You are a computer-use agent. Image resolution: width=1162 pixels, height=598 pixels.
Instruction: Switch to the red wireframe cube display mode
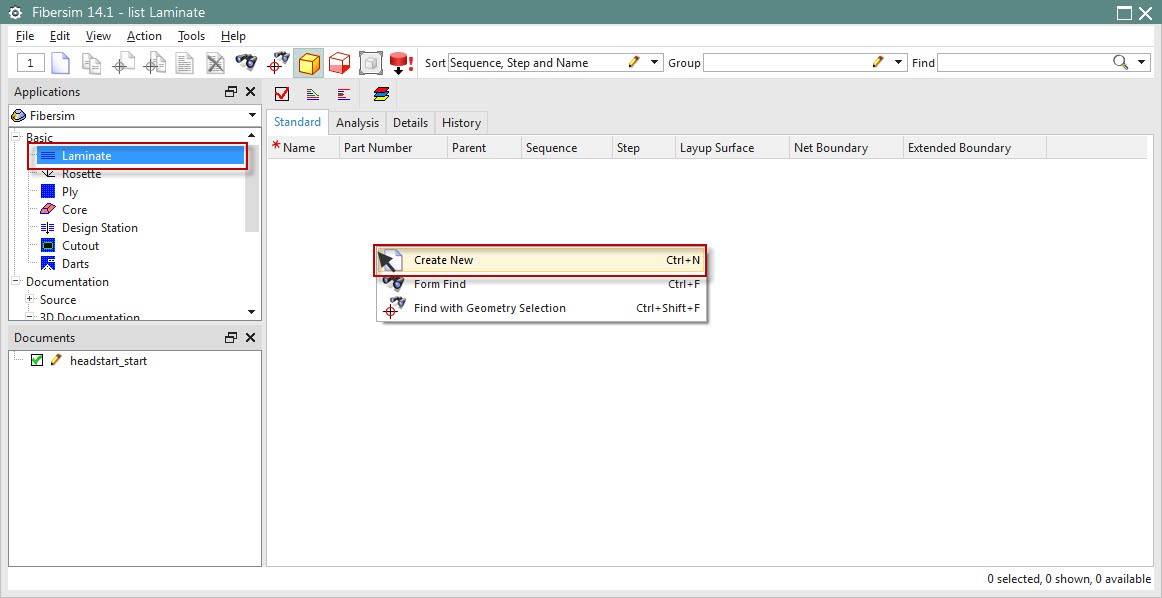coord(340,62)
